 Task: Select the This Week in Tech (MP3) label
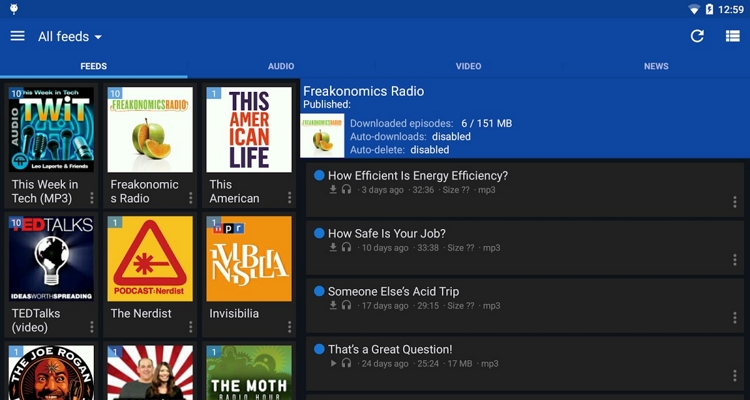[45, 191]
